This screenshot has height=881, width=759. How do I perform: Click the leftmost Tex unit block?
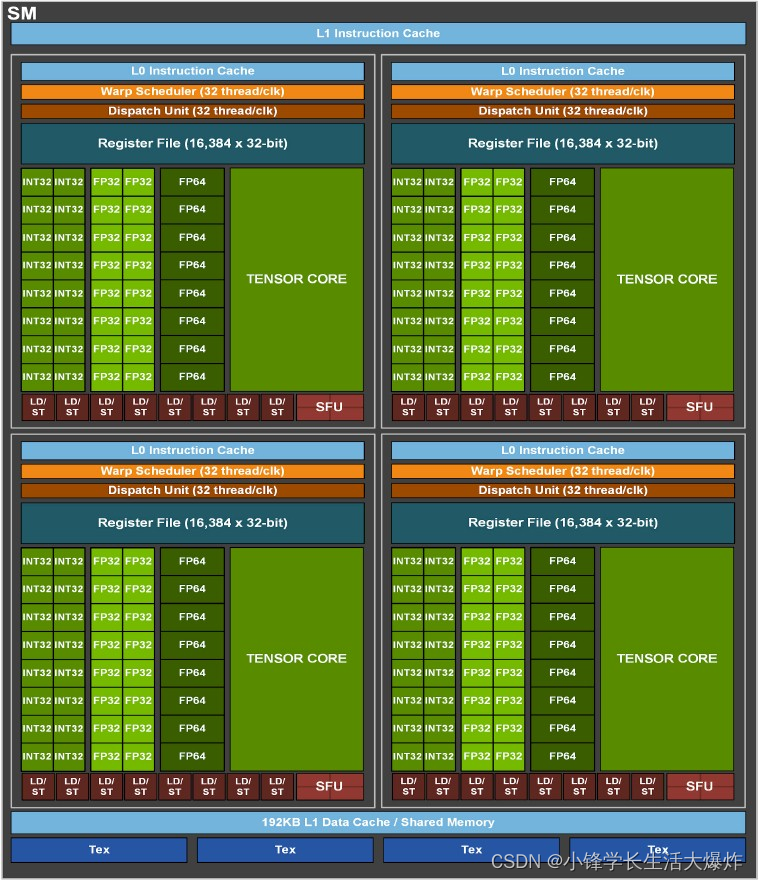[x=99, y=850]
